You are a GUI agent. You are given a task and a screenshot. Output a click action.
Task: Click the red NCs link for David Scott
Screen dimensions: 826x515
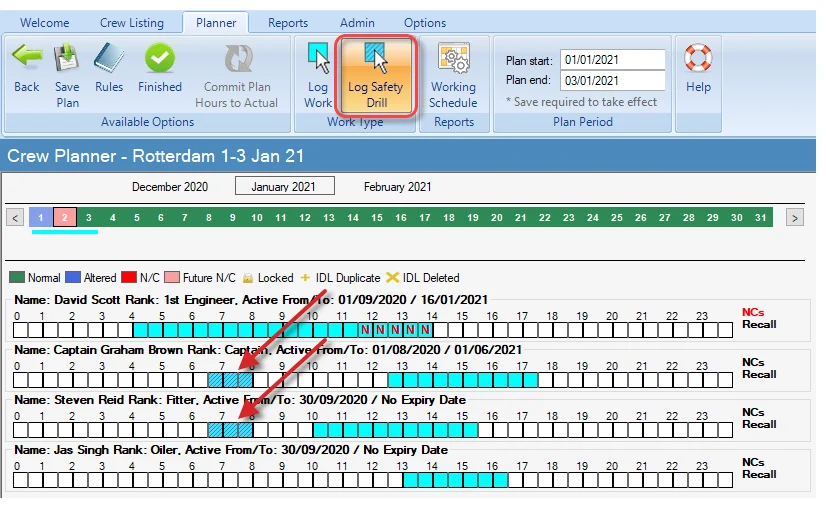[x=753, y=313]
